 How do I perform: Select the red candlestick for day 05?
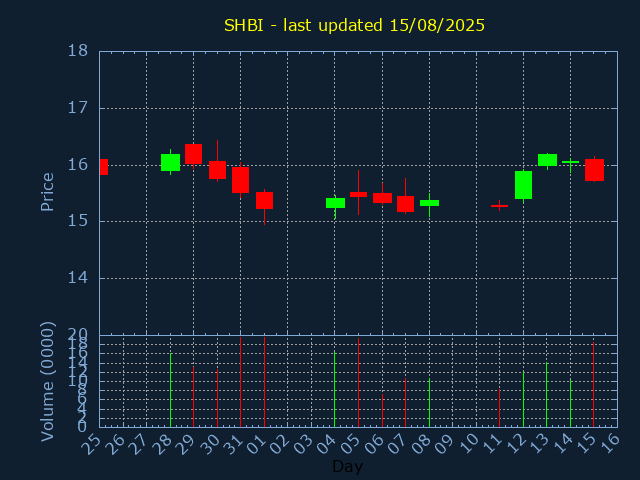(x=358, y=194)
